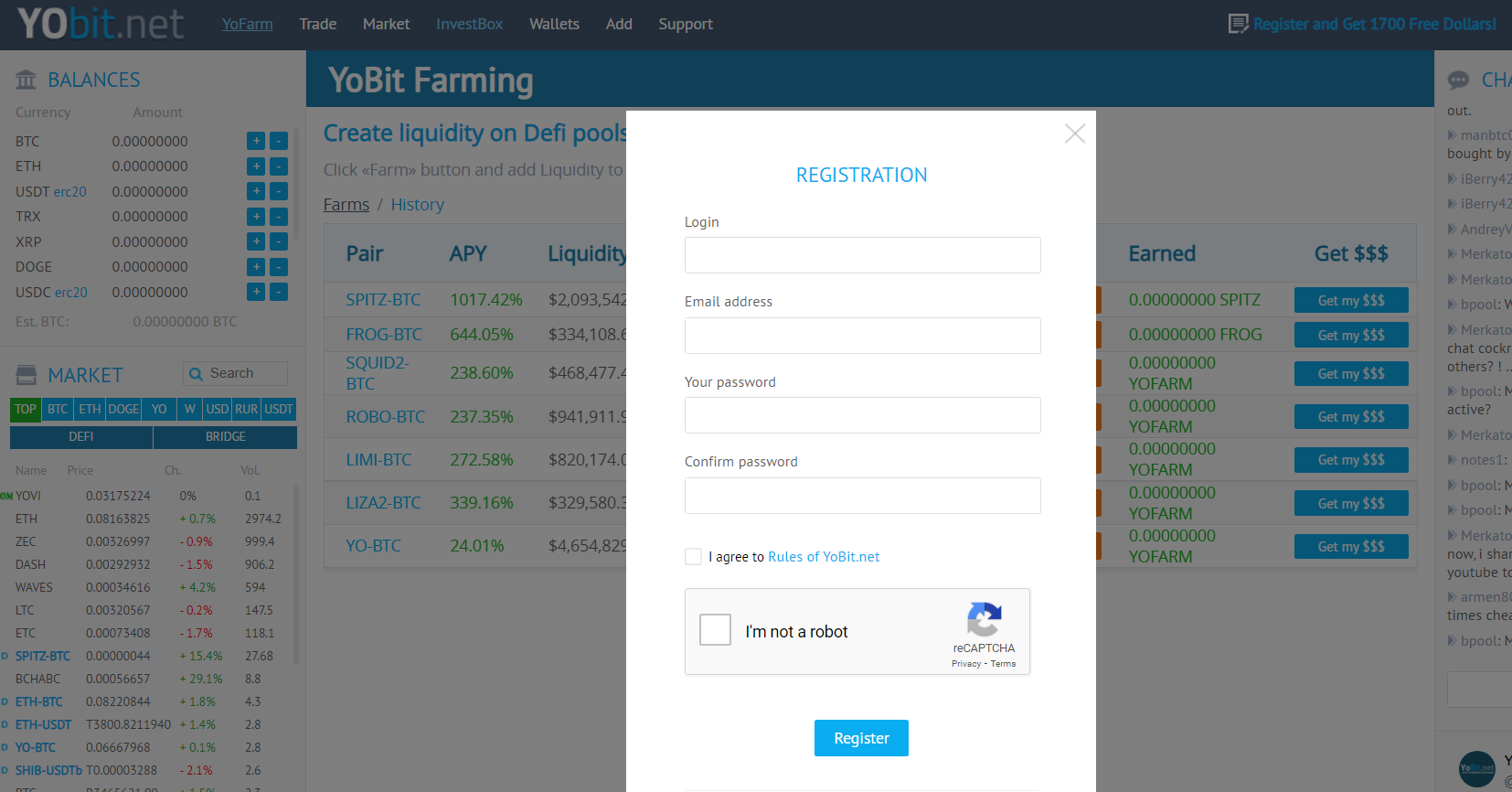Click the YObit.net logo
This screenshot has width=1512, height=792.
click(x=101, y=24)
